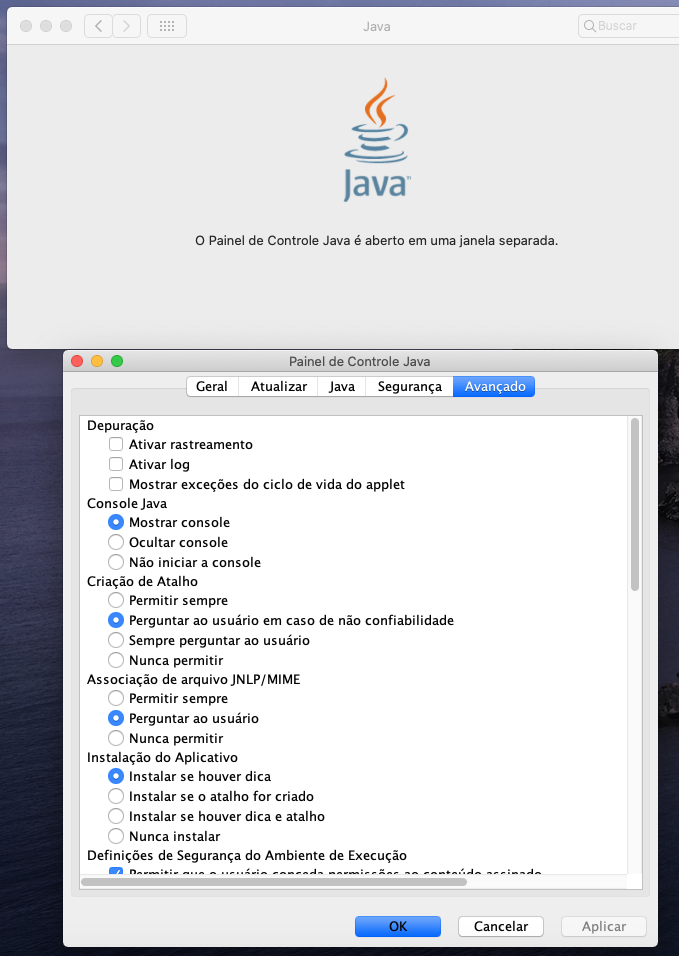Screen dimensions: 679x956
Task: Open the Segurança tab
Action: tap(410, 387)
